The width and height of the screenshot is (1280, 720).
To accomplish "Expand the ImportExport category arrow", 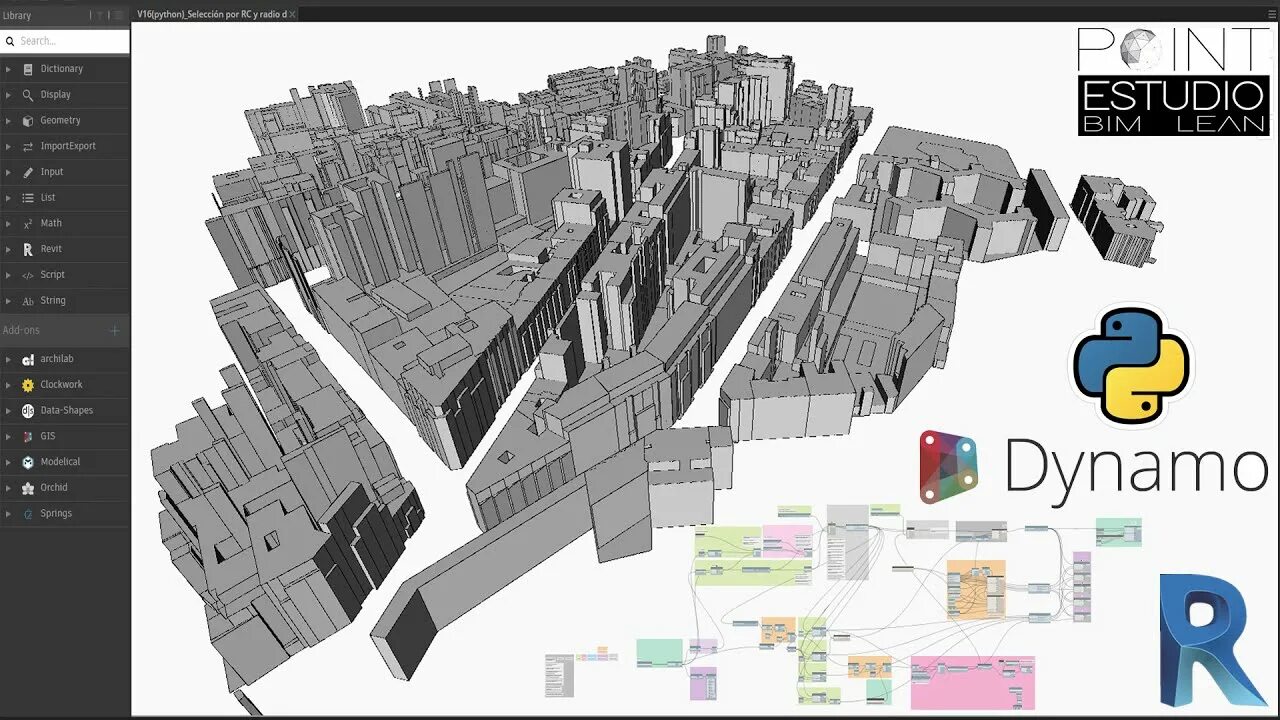I will click(8, 146).
